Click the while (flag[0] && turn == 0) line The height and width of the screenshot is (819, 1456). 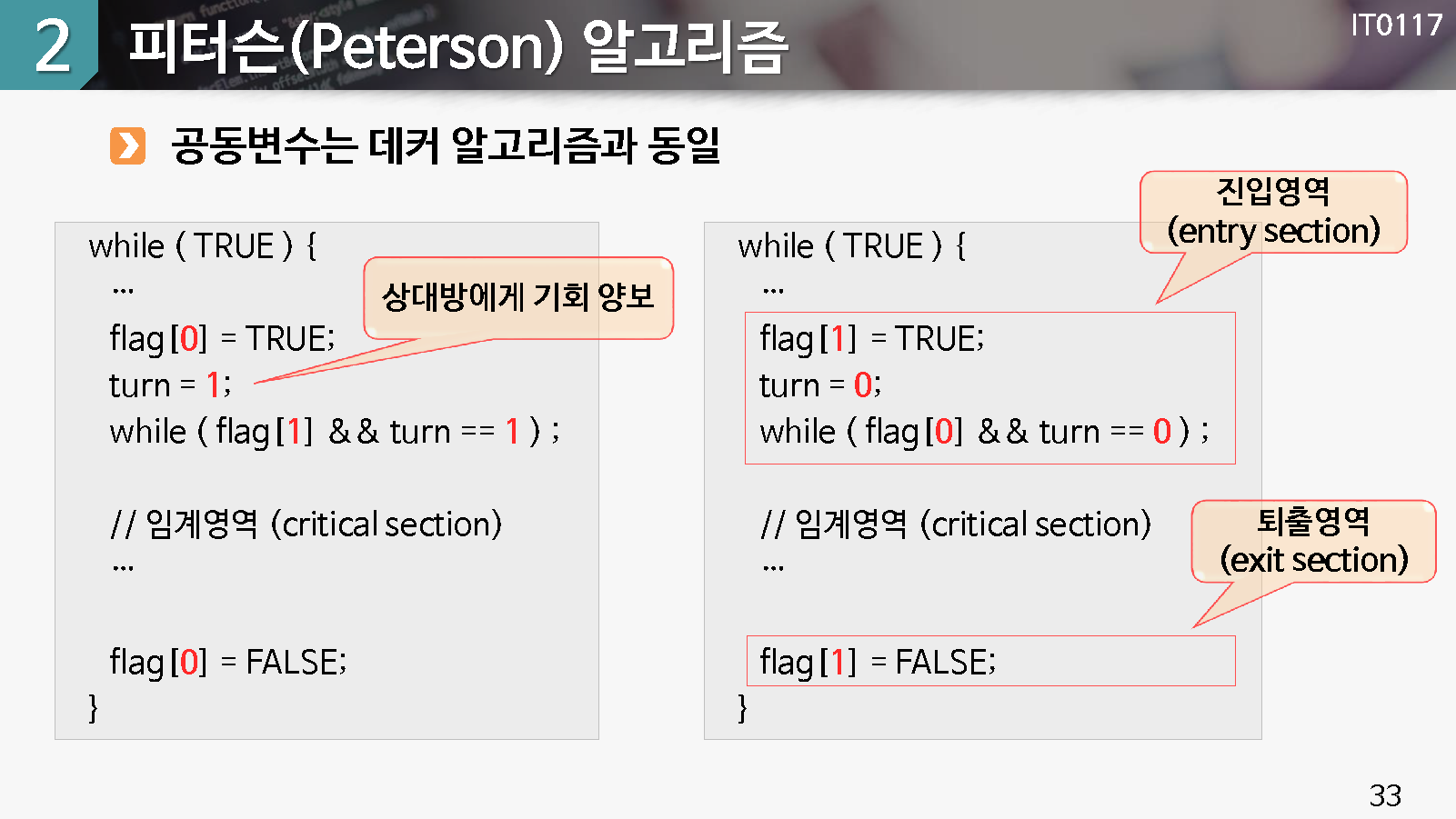pos(984,431)
